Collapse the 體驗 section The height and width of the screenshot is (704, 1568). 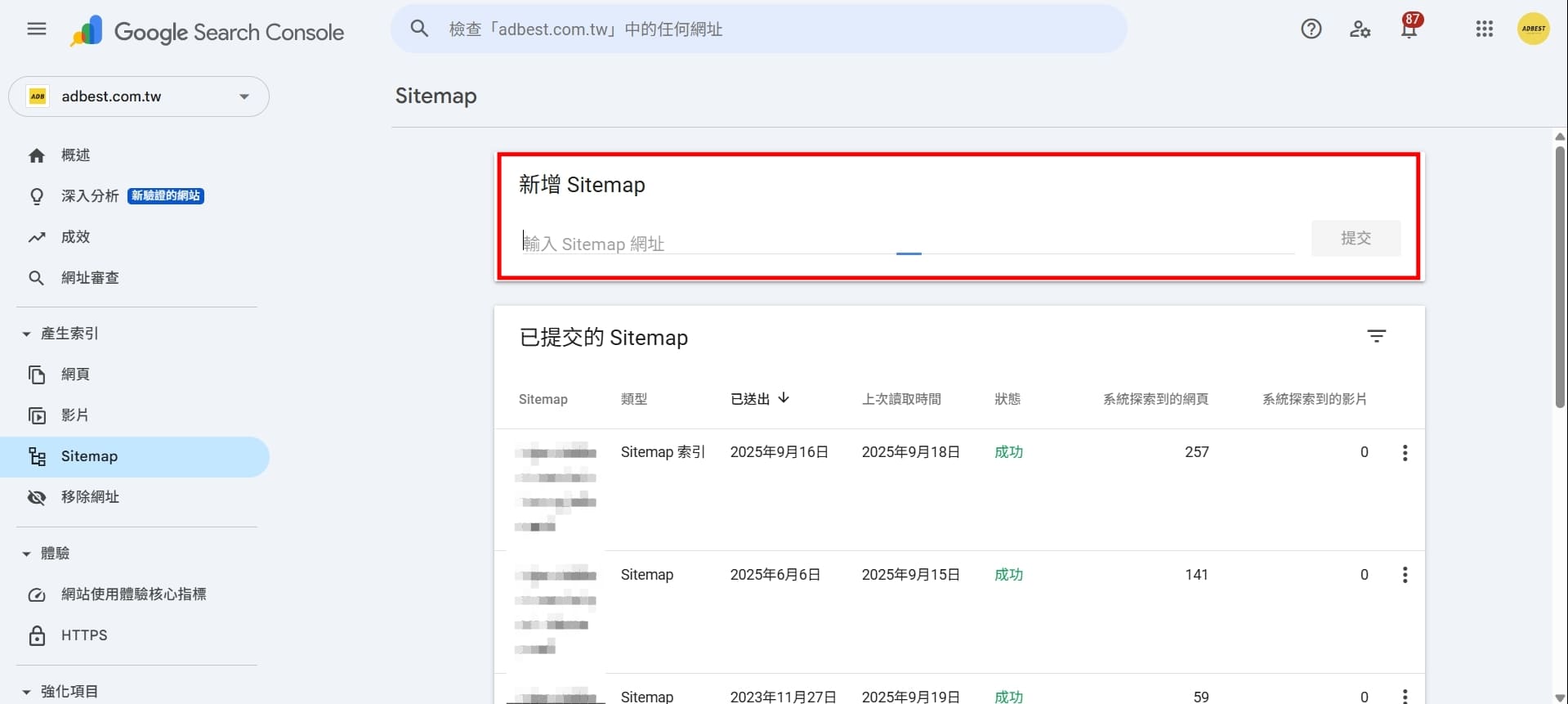26,554
